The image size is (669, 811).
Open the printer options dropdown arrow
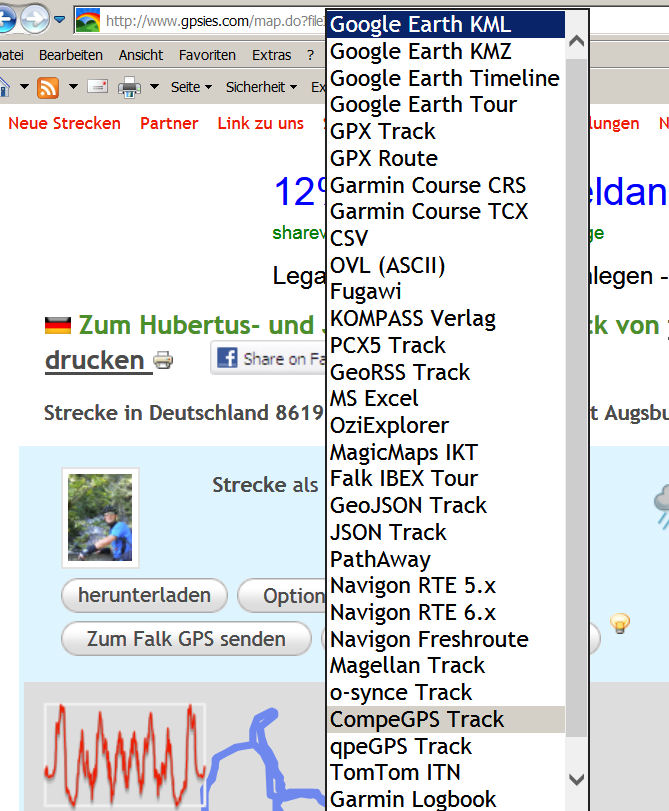[154, 87]
